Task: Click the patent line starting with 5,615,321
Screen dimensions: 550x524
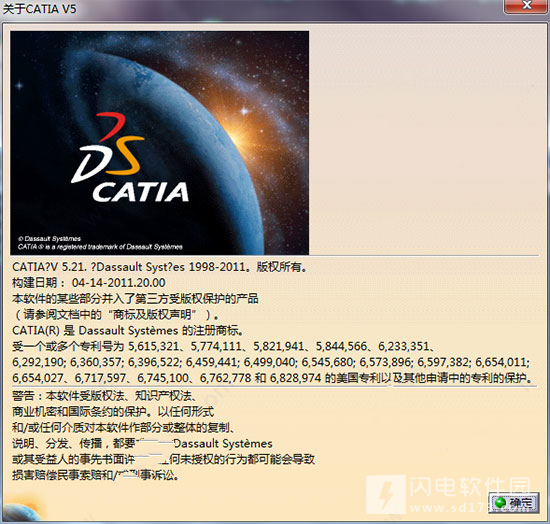Action: click(223, 347)
